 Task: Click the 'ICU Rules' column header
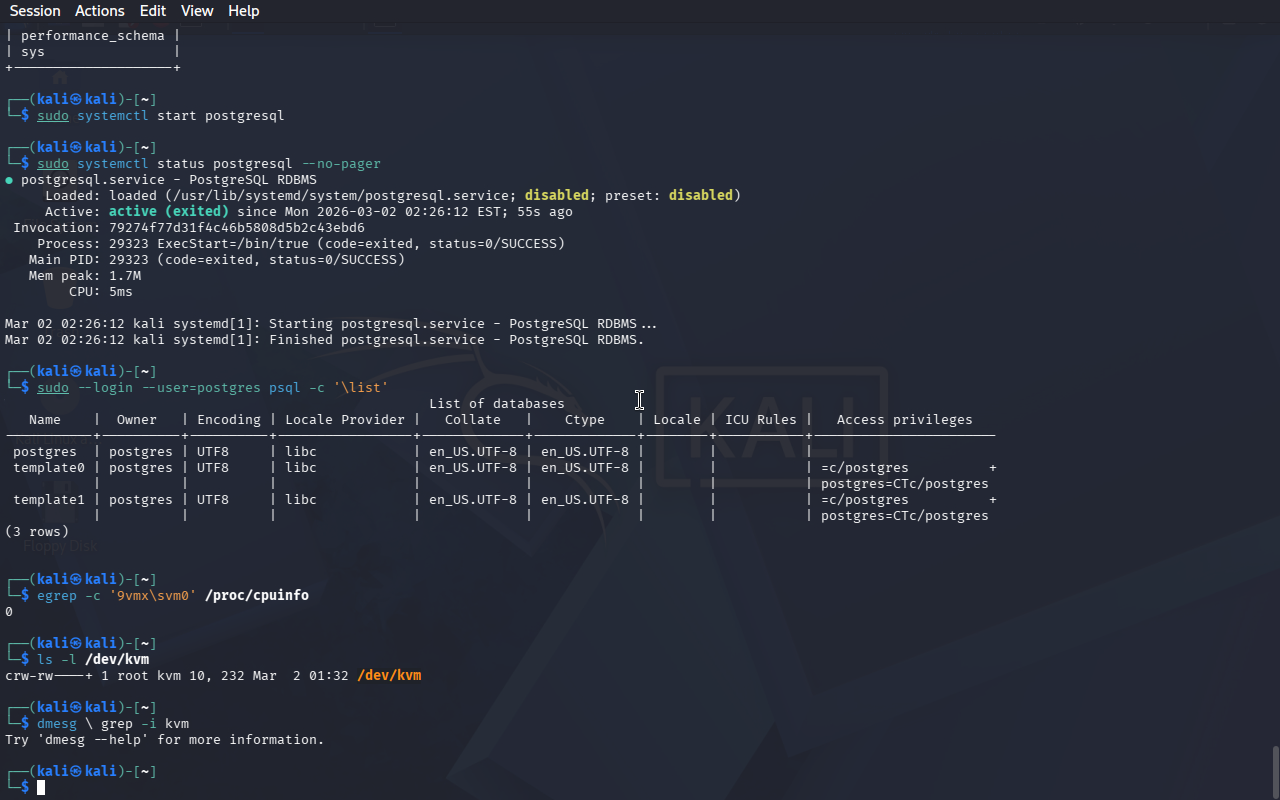(762, 420)
